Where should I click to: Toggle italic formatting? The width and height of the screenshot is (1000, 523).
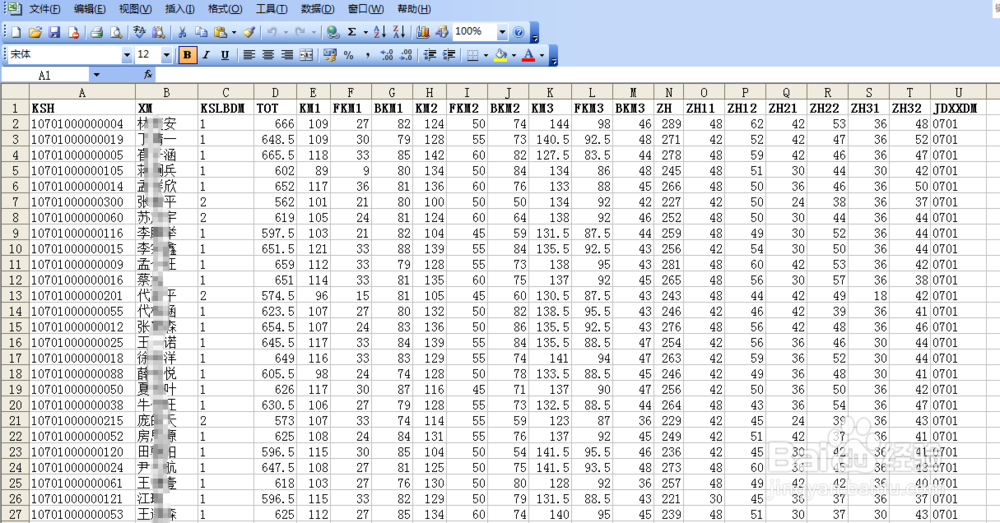(x=206, y=55)
